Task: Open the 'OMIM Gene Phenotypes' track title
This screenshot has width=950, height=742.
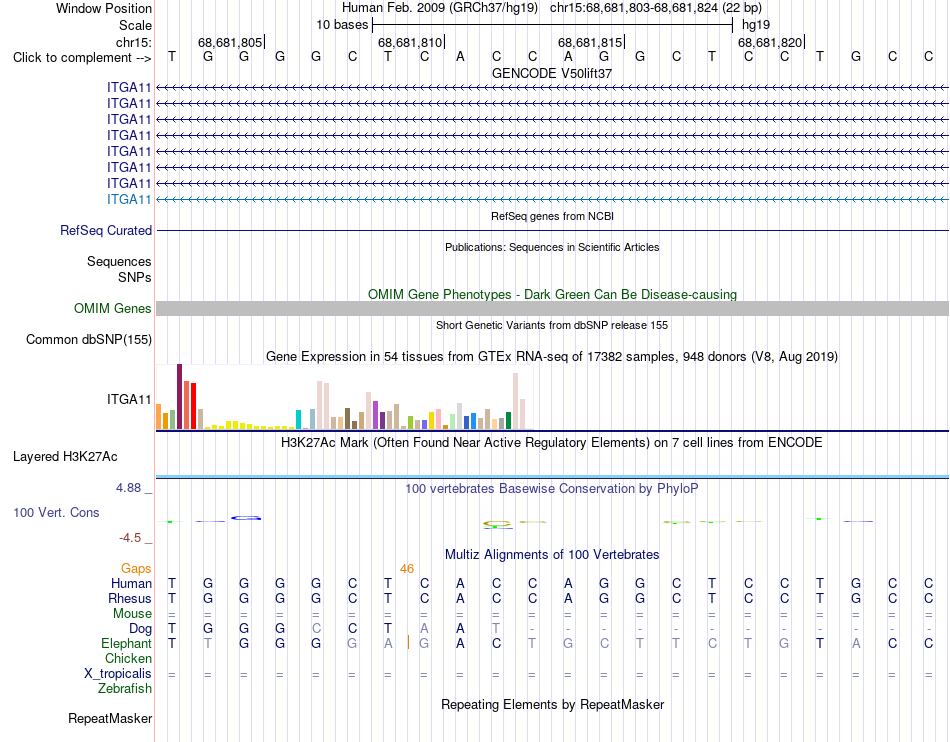Action: (x=552, y=294)
